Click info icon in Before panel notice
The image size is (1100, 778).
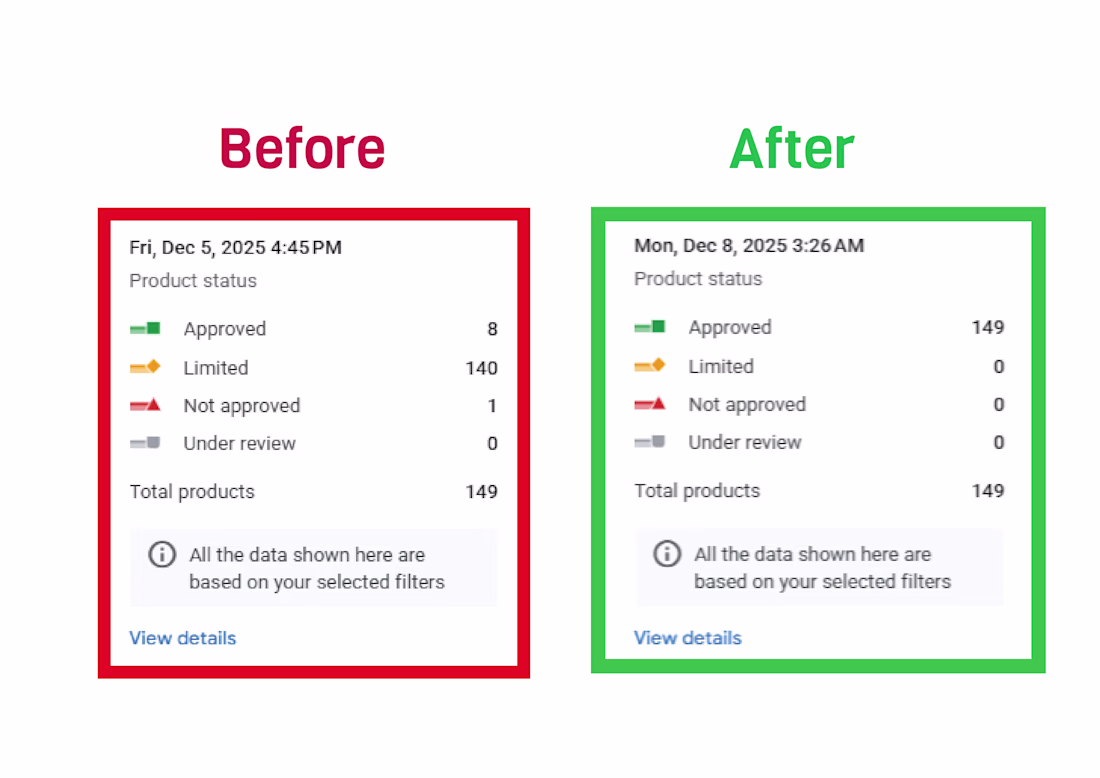(x=162, y=555)
